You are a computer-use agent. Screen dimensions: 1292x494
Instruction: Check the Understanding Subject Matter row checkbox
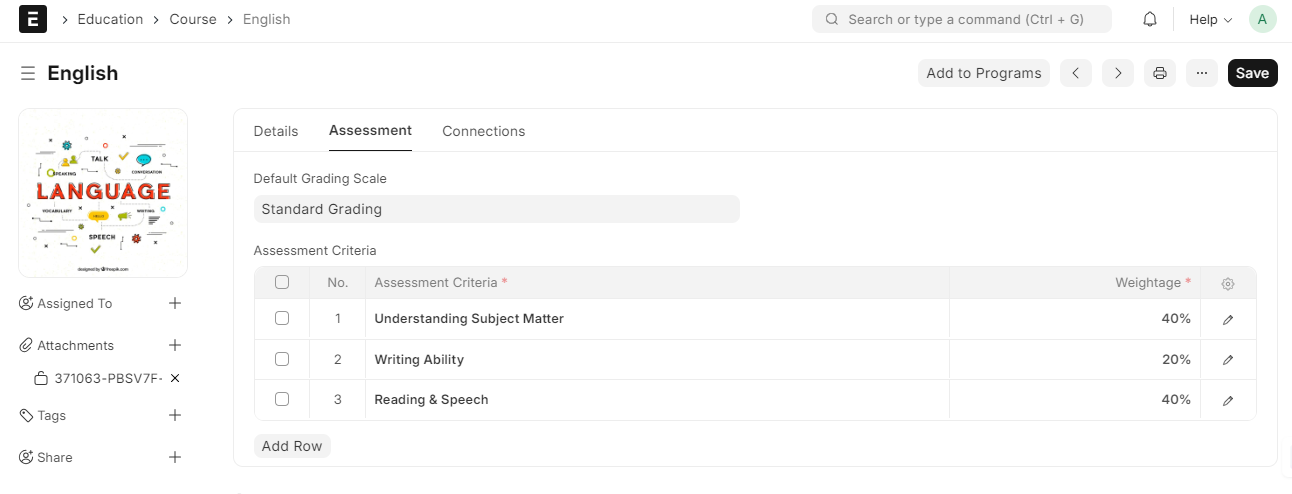tap(282, 318)
